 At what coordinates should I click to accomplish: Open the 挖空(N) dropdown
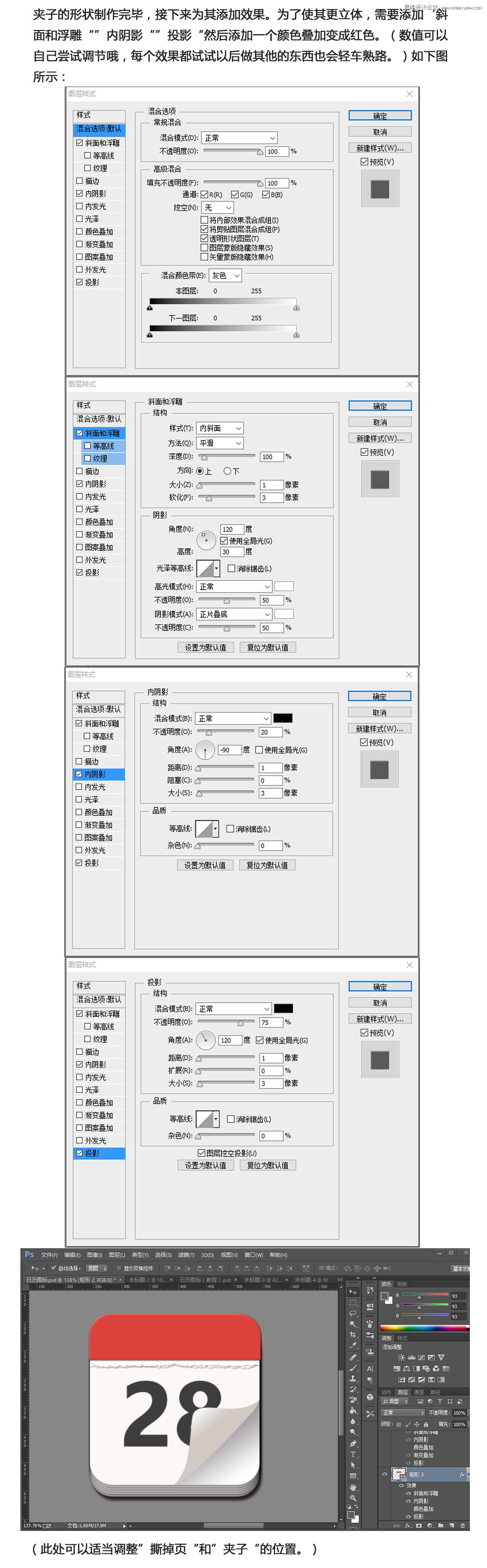[217, 208]
